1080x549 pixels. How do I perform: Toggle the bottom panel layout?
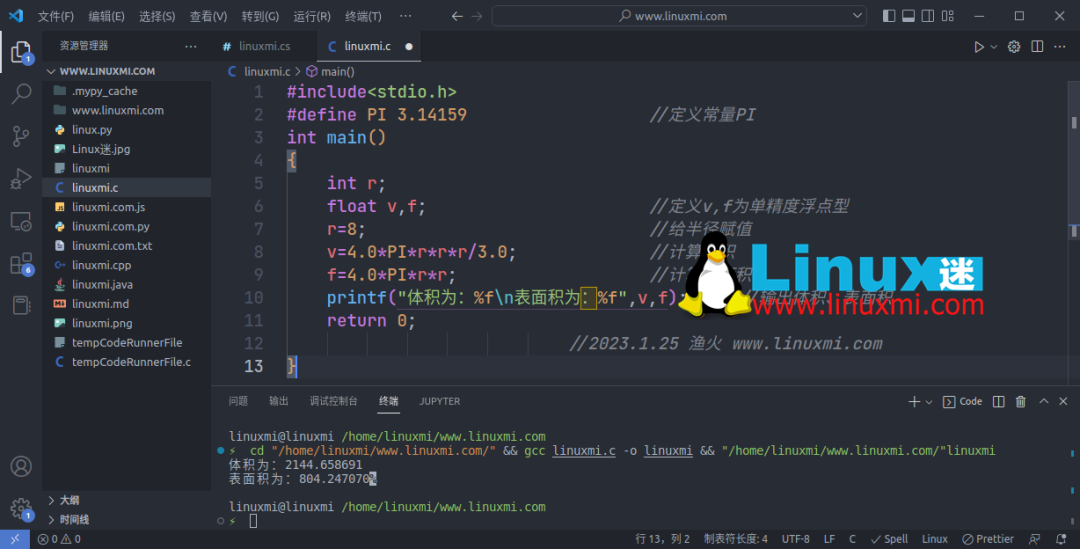tap(908, 16)
